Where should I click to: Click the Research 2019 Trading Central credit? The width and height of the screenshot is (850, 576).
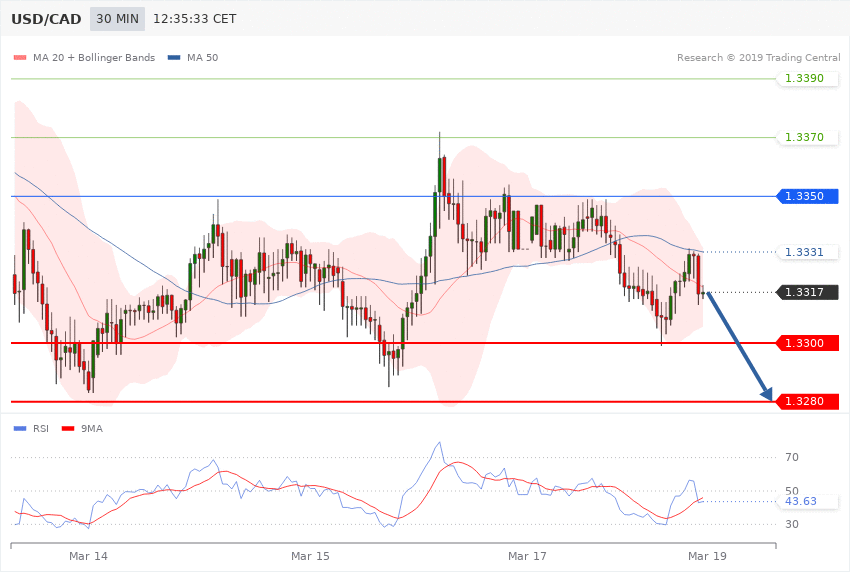758,57
